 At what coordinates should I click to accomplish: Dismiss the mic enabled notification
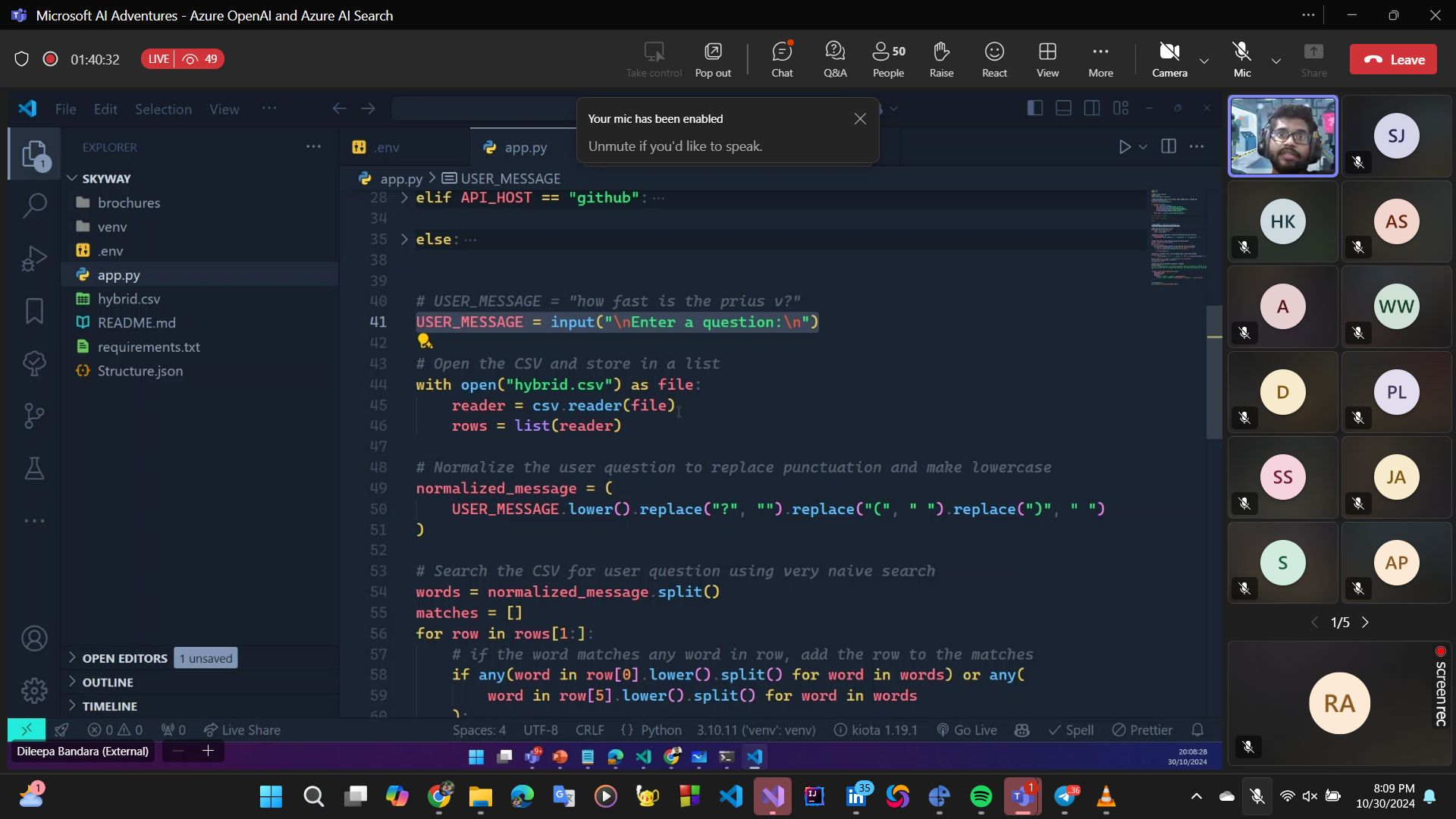tap(860, 119)
